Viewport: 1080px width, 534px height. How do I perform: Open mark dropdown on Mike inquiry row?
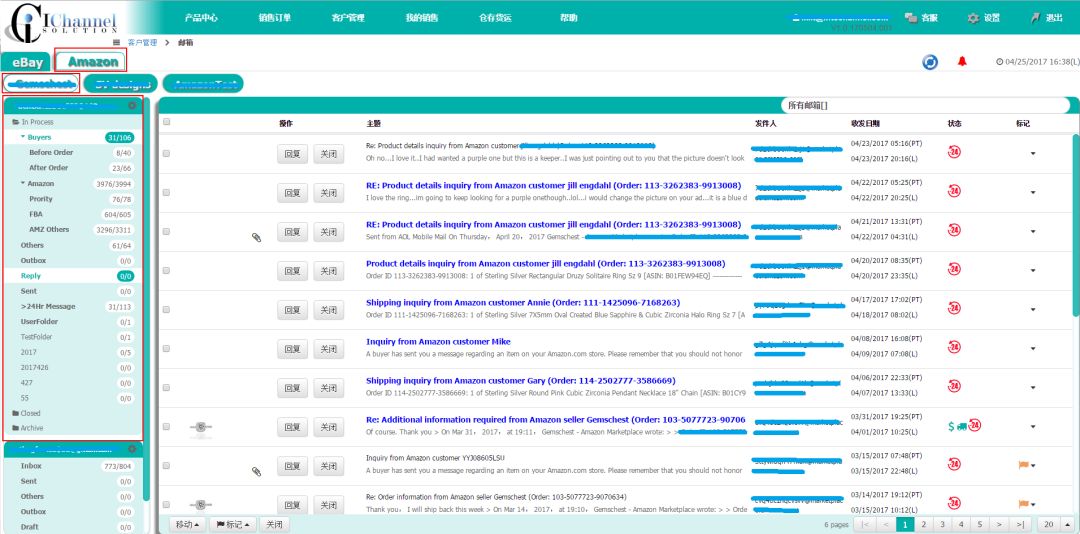1032,349
